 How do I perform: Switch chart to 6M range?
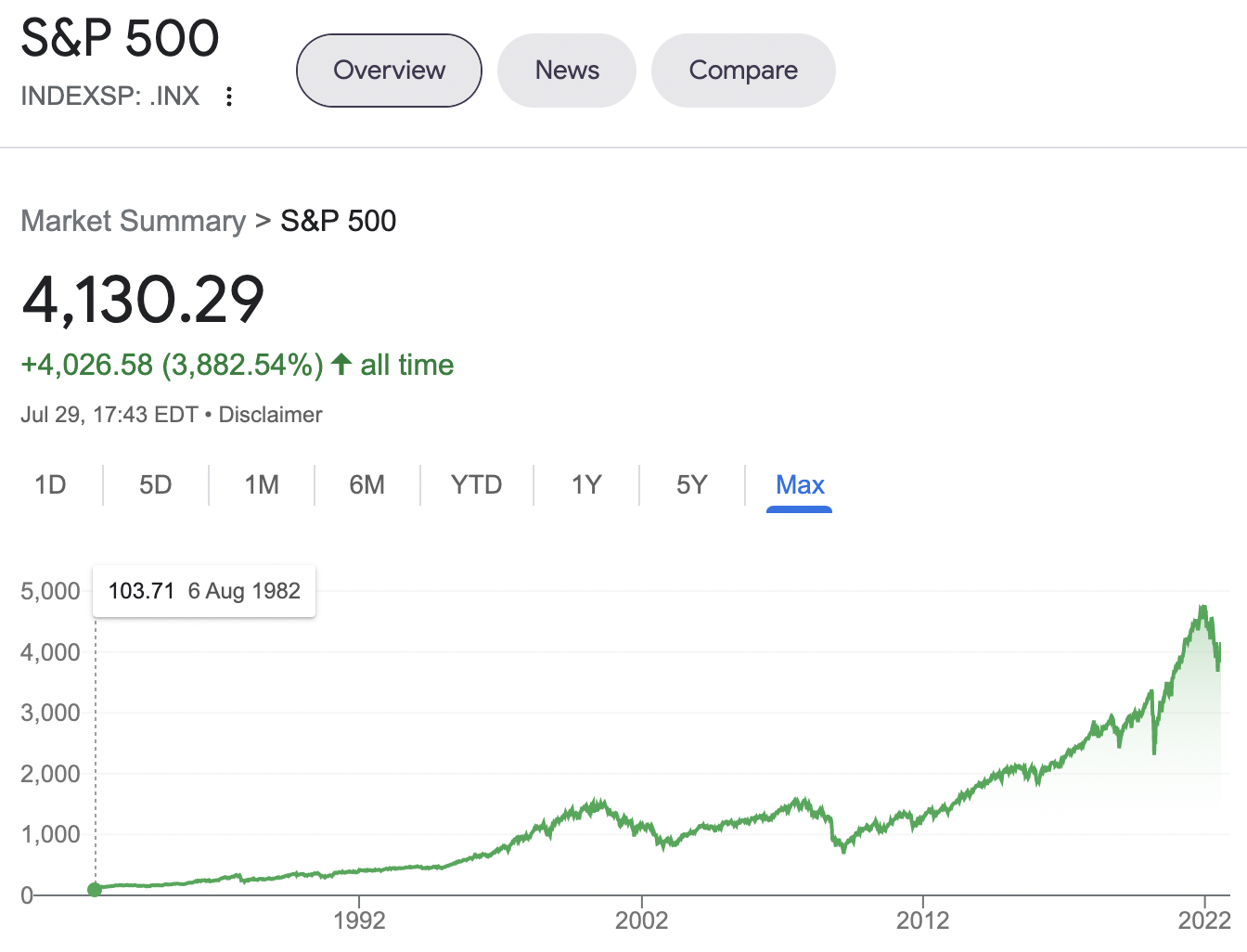tap(367, 484)
